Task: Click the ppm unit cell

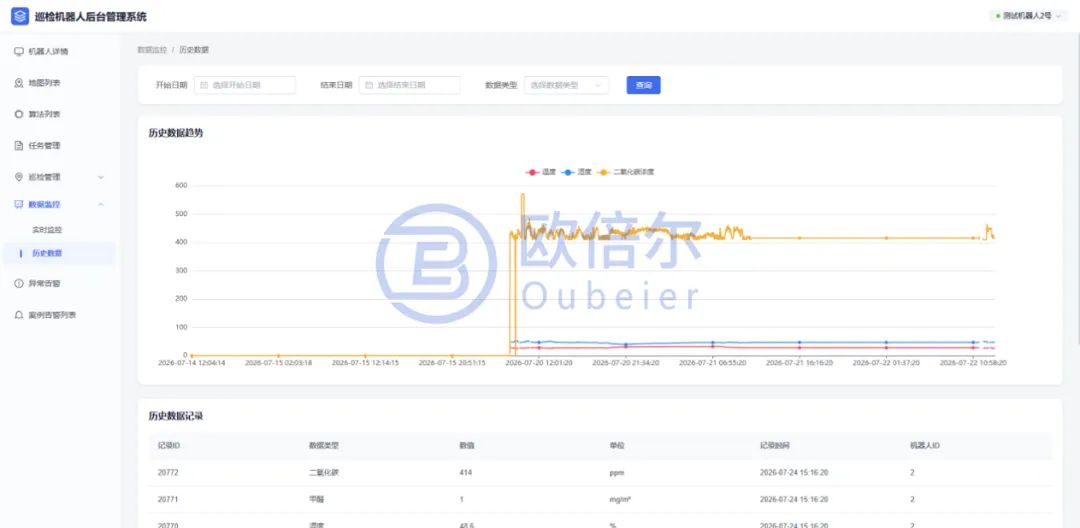Action: (616, 473)
